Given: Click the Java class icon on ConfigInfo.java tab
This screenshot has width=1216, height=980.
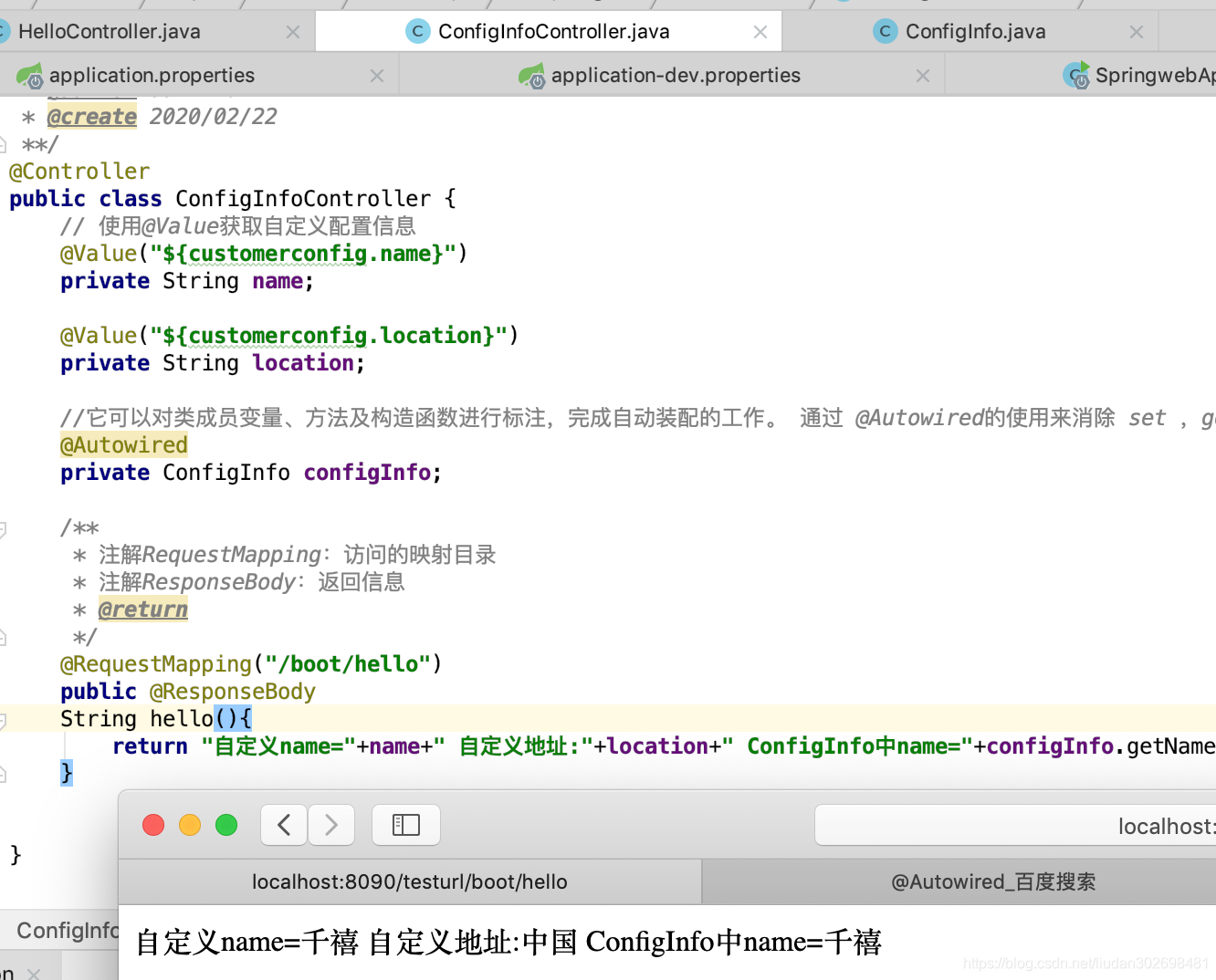Looking at the screenshot, I should point(886,30).
